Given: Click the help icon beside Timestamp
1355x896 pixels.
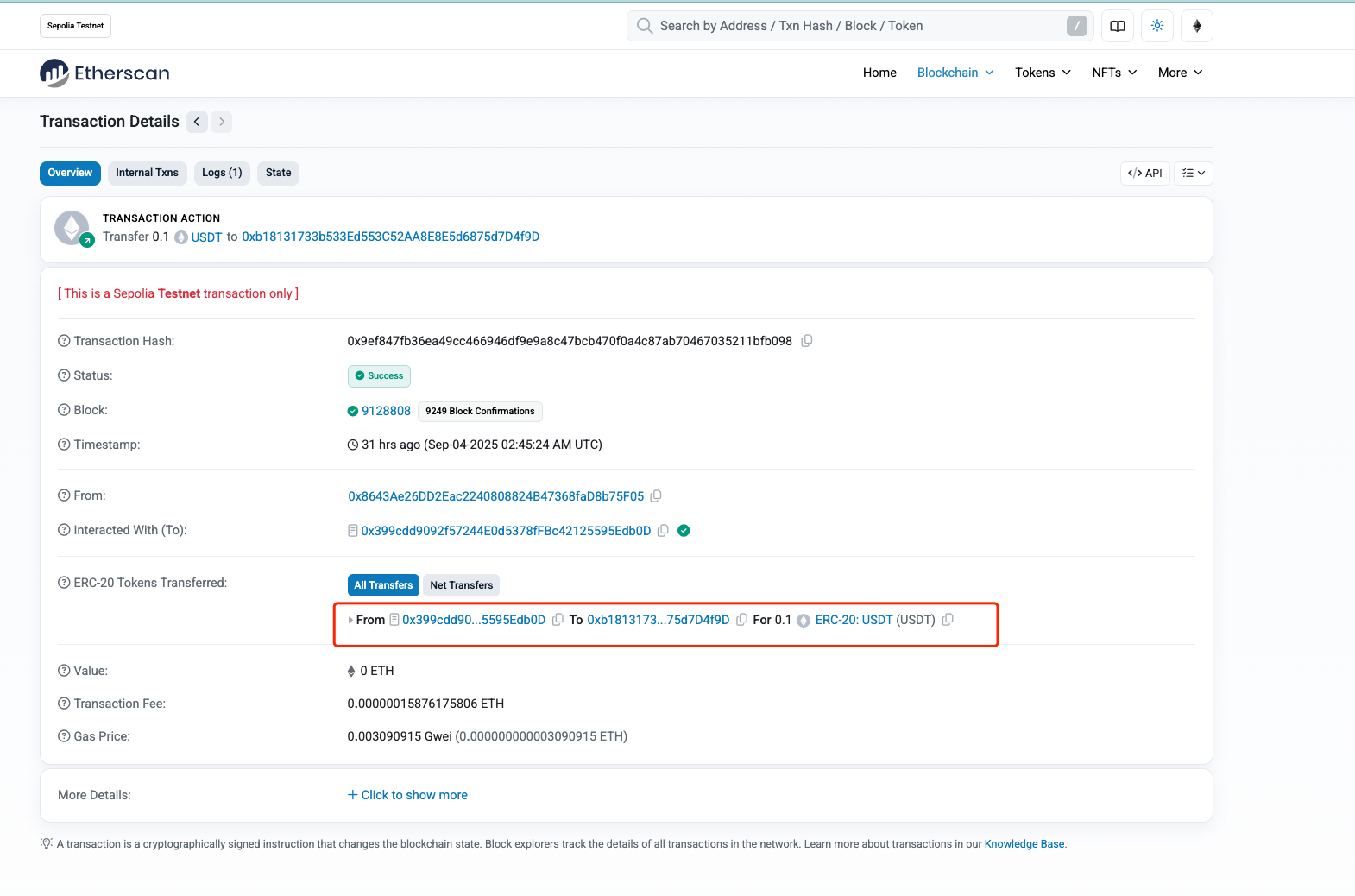Looking at the screenshot, I should [64, 445].
